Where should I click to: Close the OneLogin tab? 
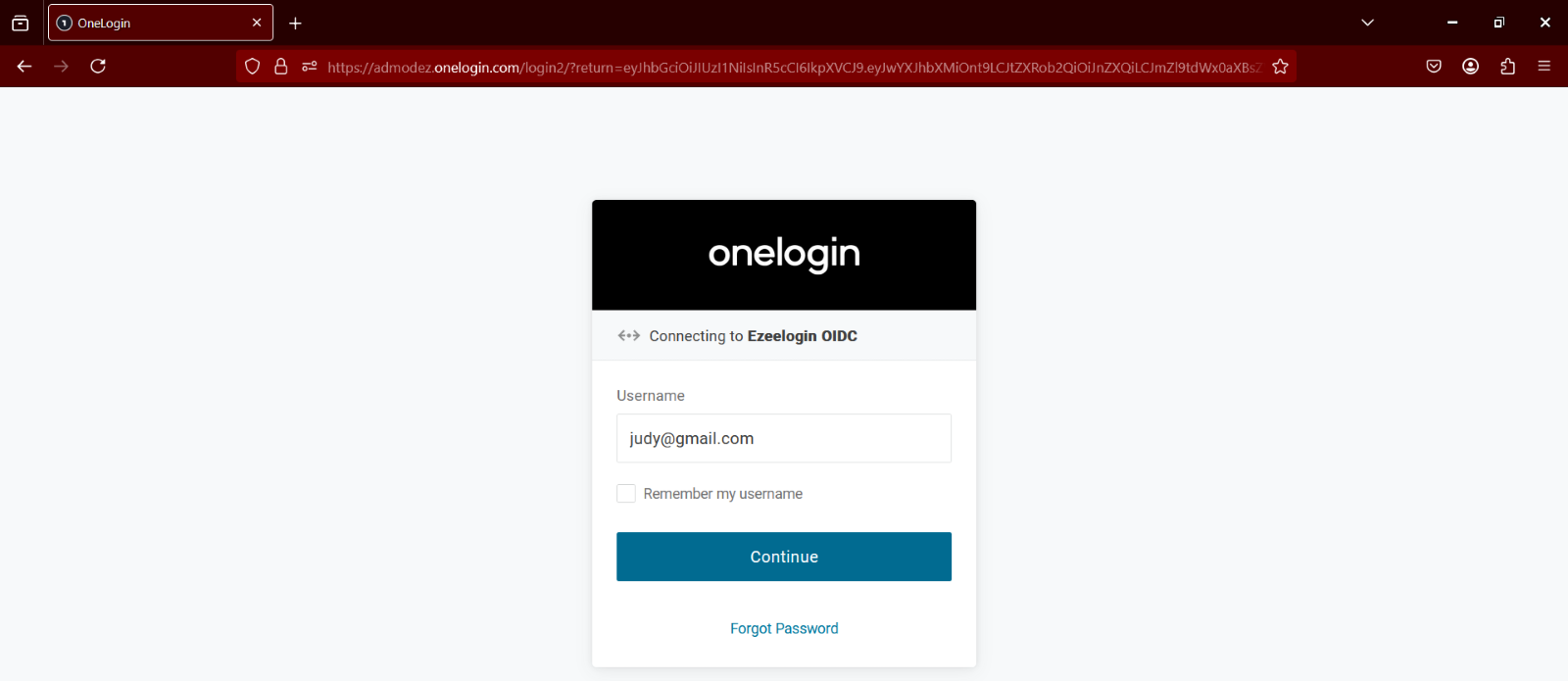click(257, 23)
